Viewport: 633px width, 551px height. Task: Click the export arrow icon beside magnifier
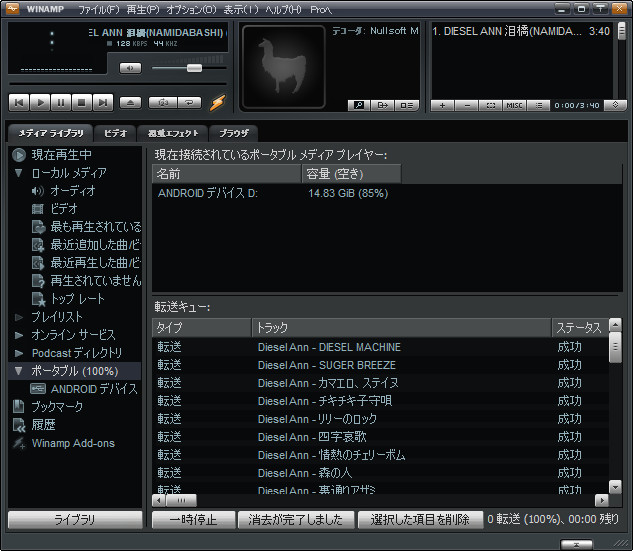382,105
